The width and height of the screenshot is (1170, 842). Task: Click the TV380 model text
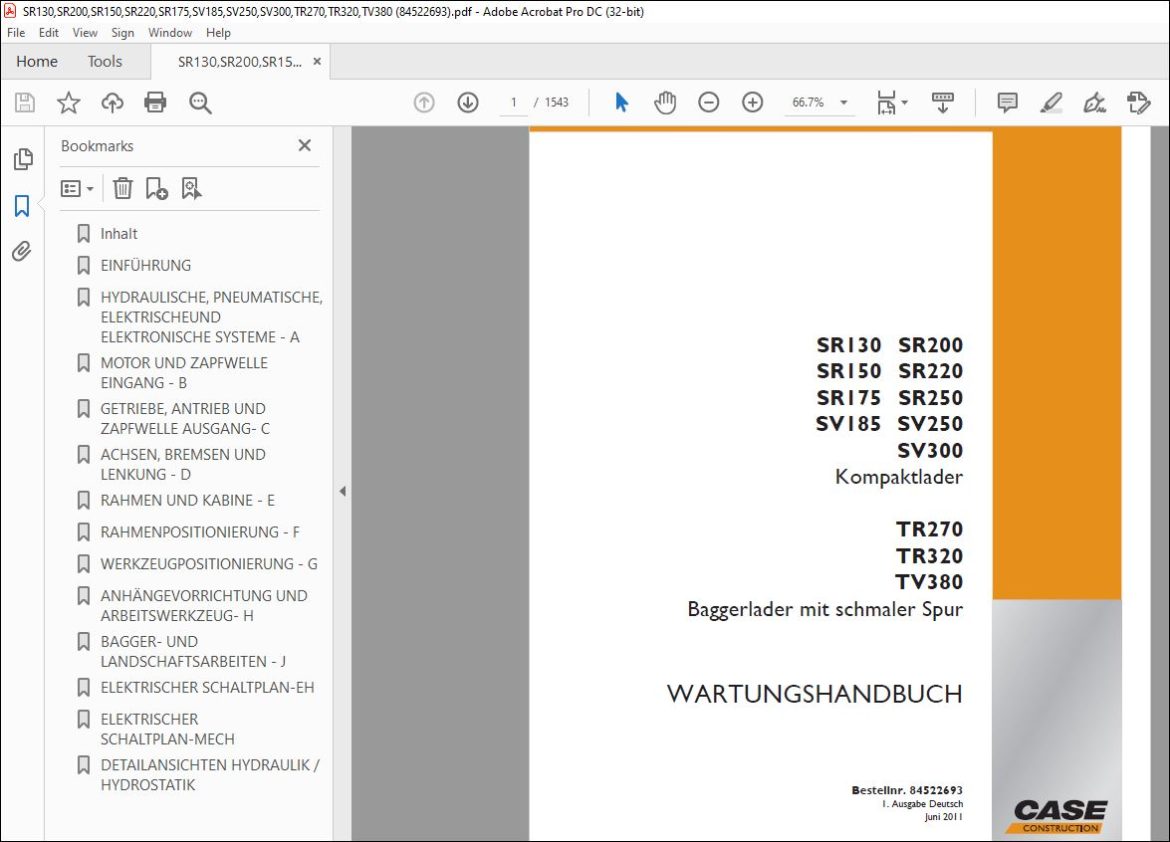[x=929, y=582]
